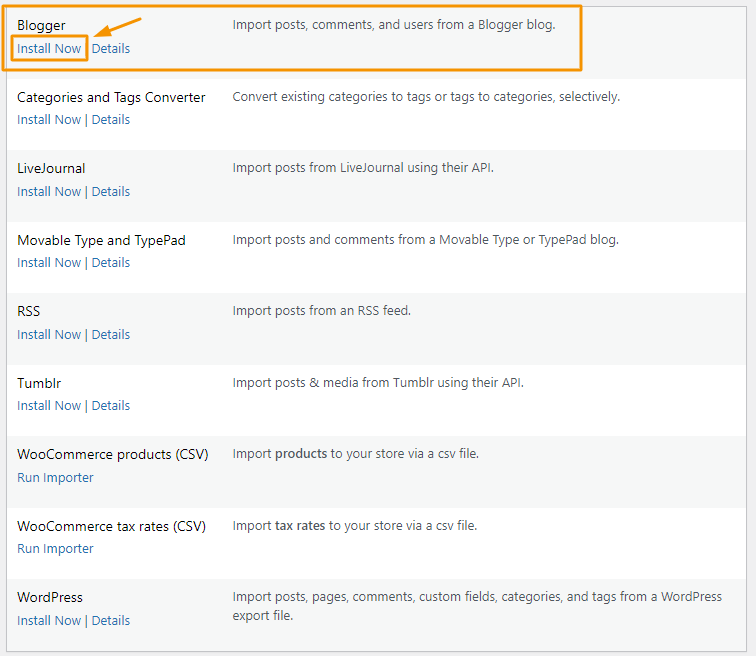Install the LiveJournal importer now
Viewport: 756px width, 656px height.
point(49,192)
